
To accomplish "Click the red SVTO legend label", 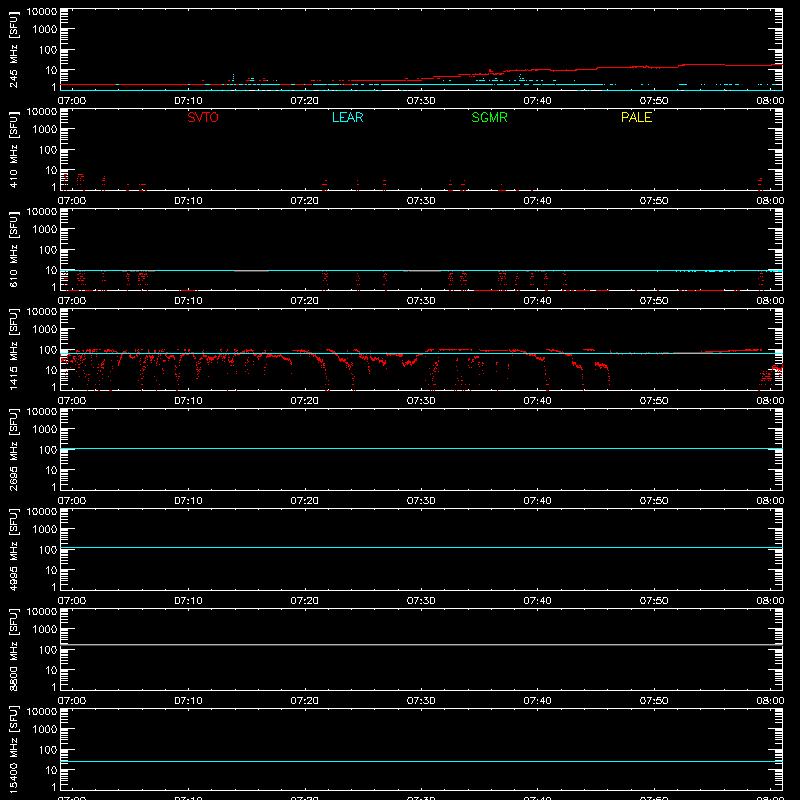I will [x=203, y=117].
